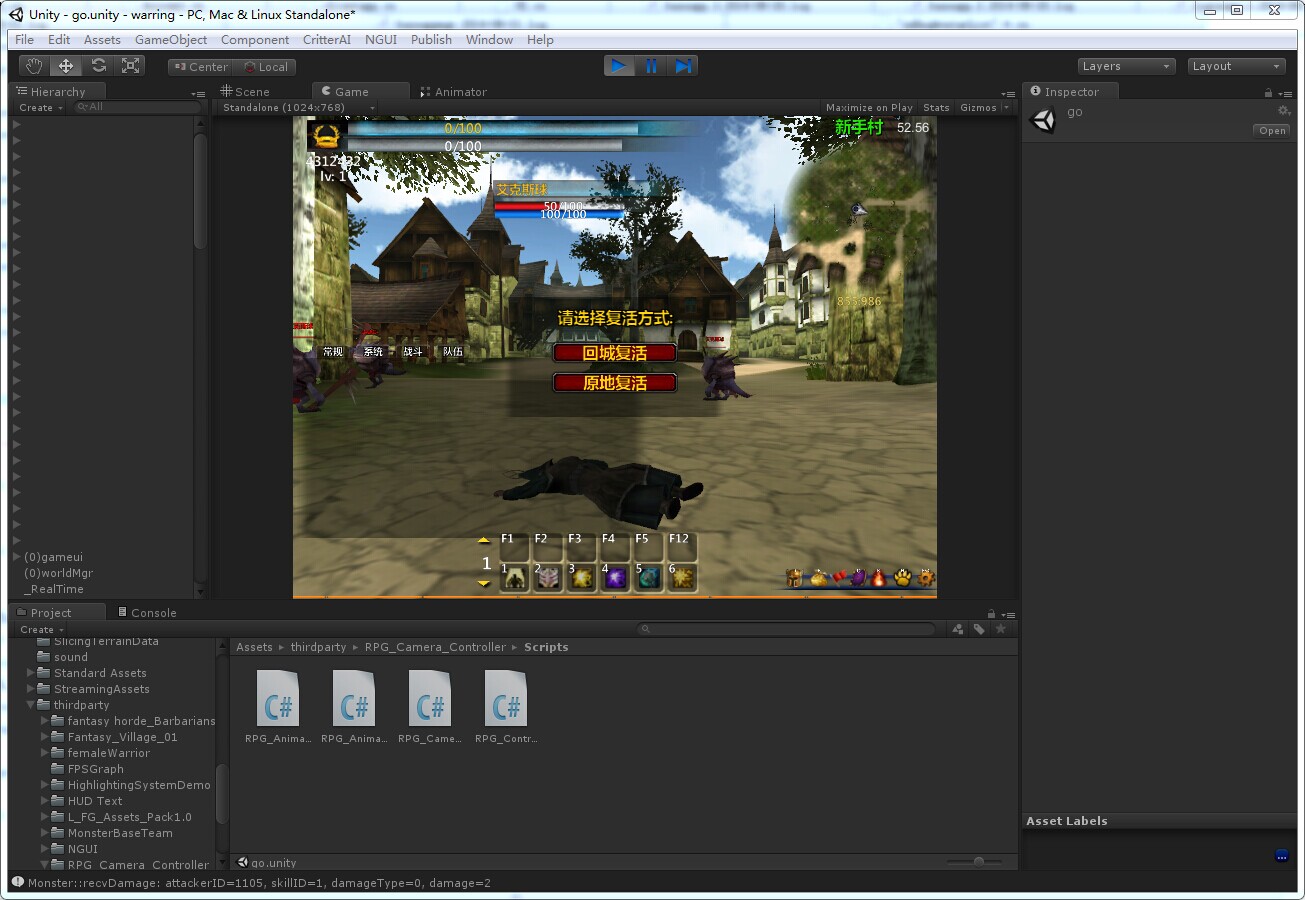The width and height of the screenshot is (1305, 900).
Task: Open the NGUI menu
Action: pyautogui.click(x=380, y=40)
